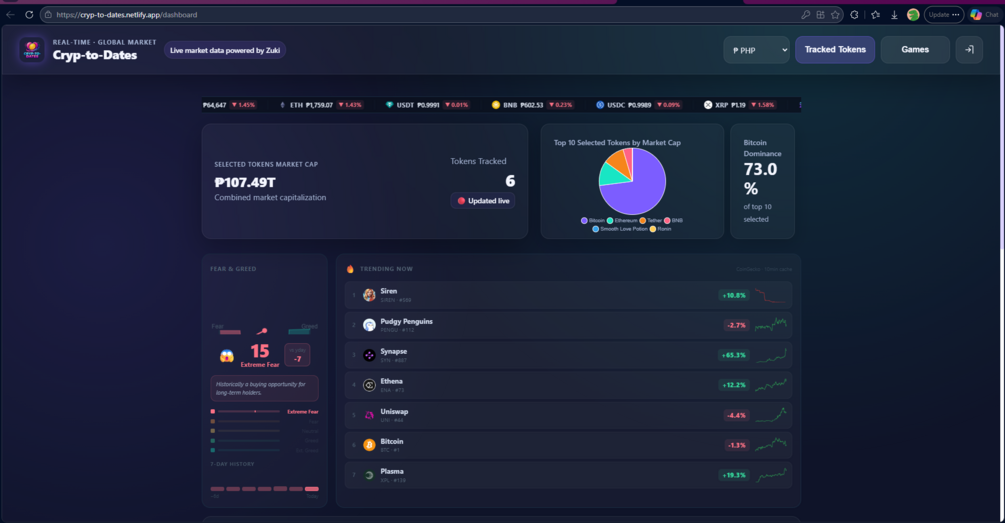Viewport: 1005px width, 523px height.
Task: Bookmark this page with the star icon
Action: [x=835, y=14]
